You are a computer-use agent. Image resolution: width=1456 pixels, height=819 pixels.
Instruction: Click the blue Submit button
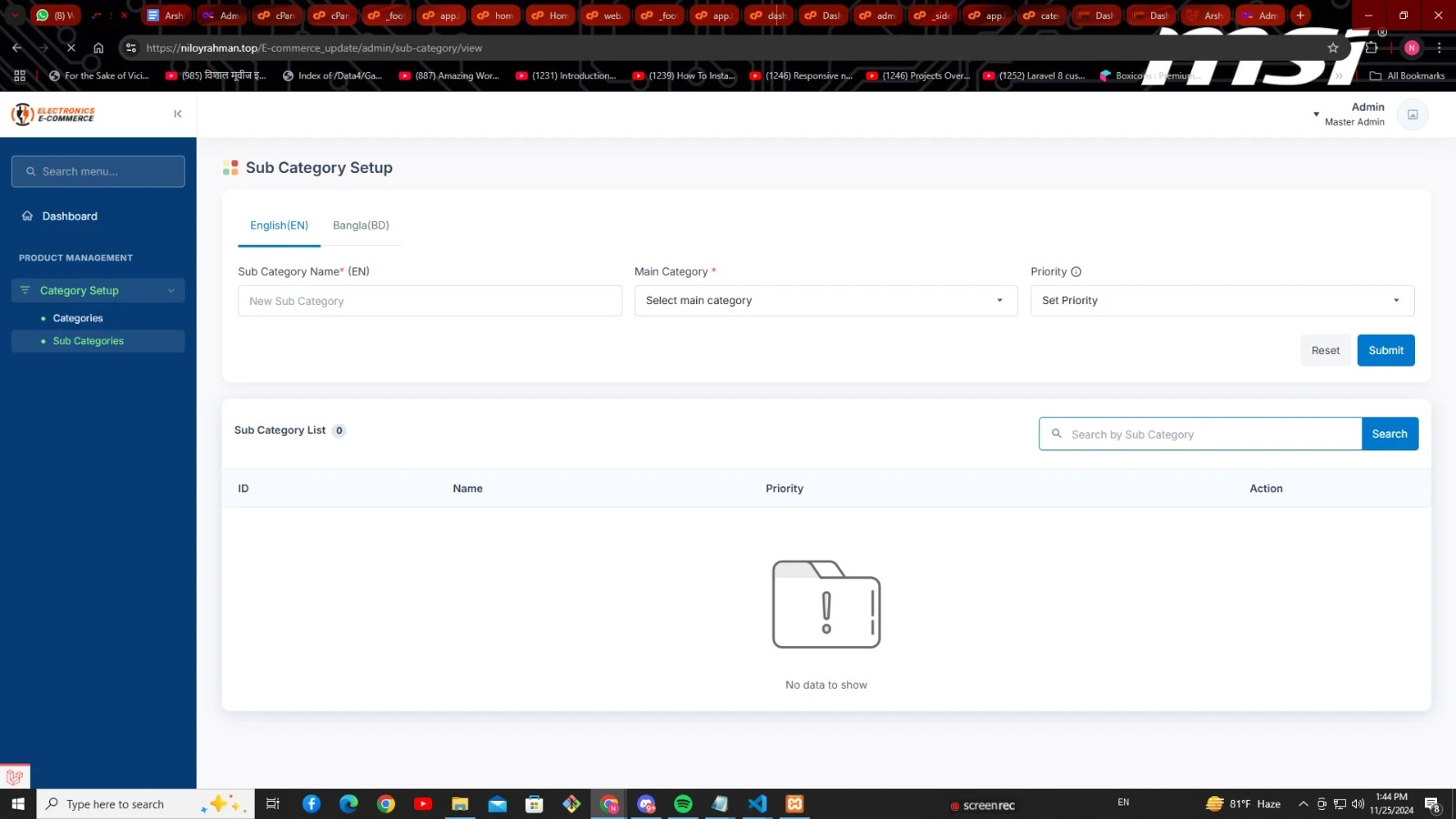[1385, 350]
